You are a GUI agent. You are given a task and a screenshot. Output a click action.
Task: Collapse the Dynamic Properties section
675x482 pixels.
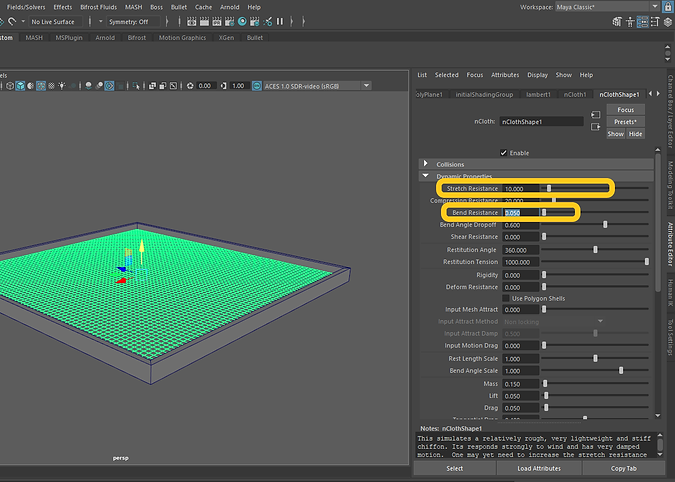point(426,176)
